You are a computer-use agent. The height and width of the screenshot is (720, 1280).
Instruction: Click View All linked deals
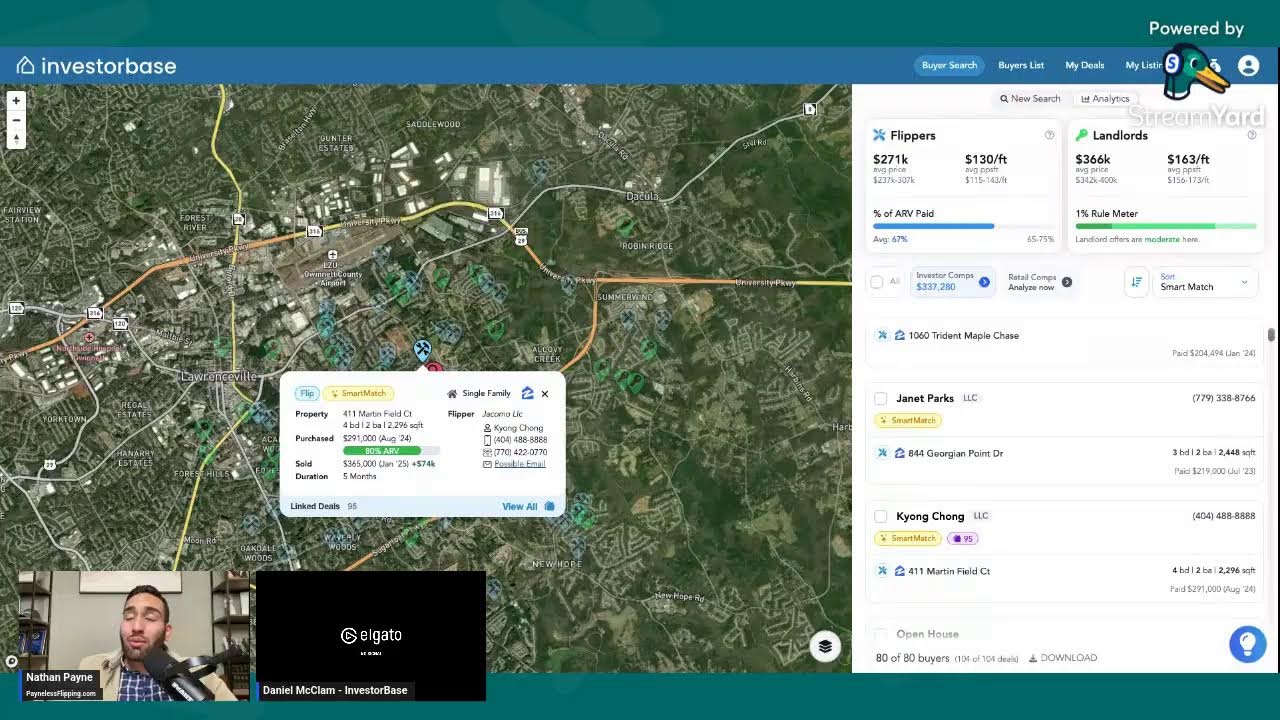point(520,506)
